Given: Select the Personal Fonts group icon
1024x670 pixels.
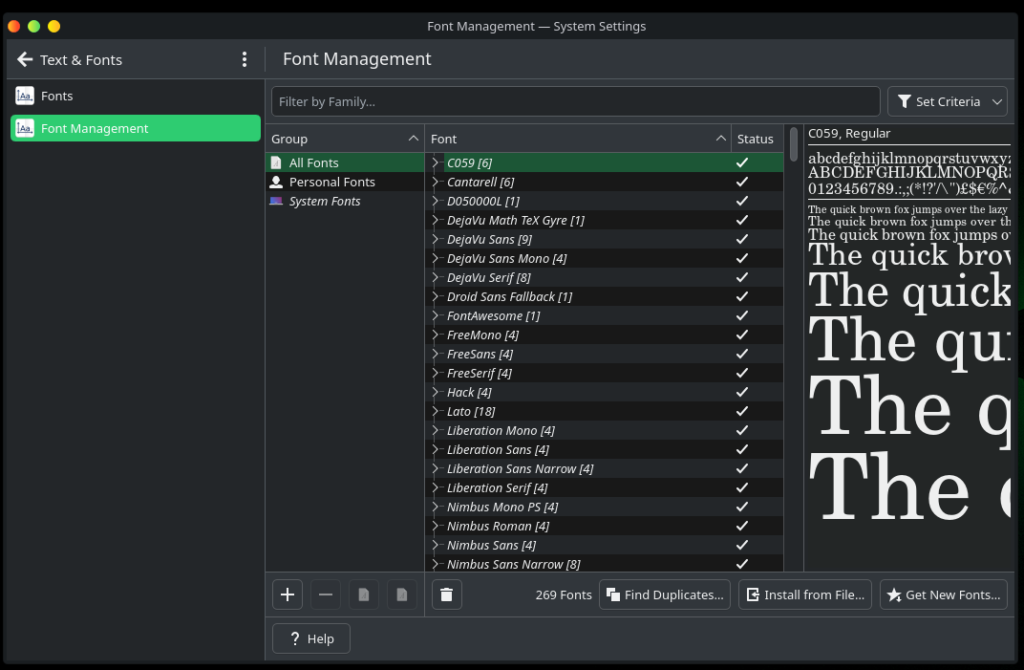Looking at the screenshot, I should 277,182.
